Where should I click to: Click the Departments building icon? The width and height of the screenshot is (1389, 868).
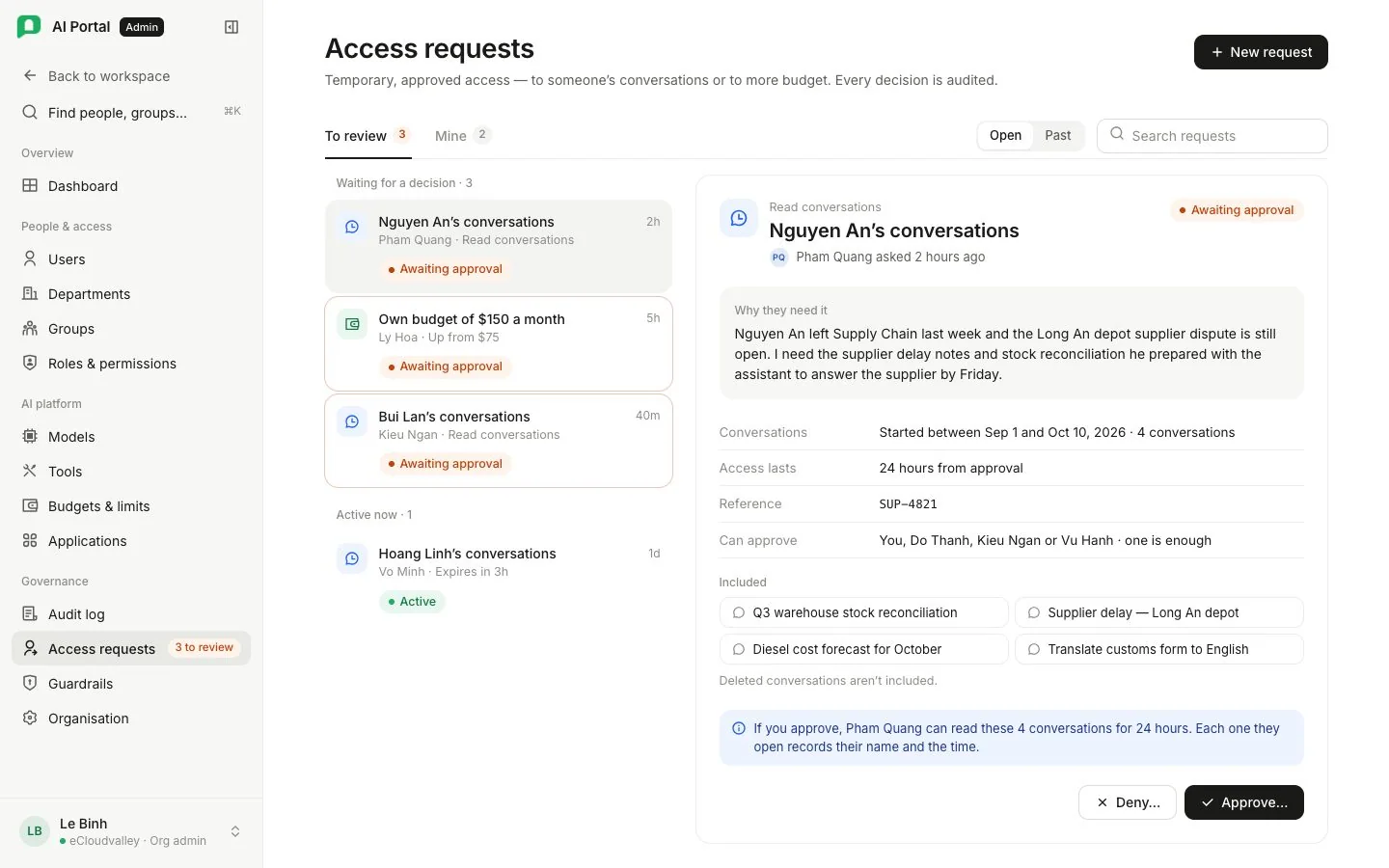click(x=30, y=294)
